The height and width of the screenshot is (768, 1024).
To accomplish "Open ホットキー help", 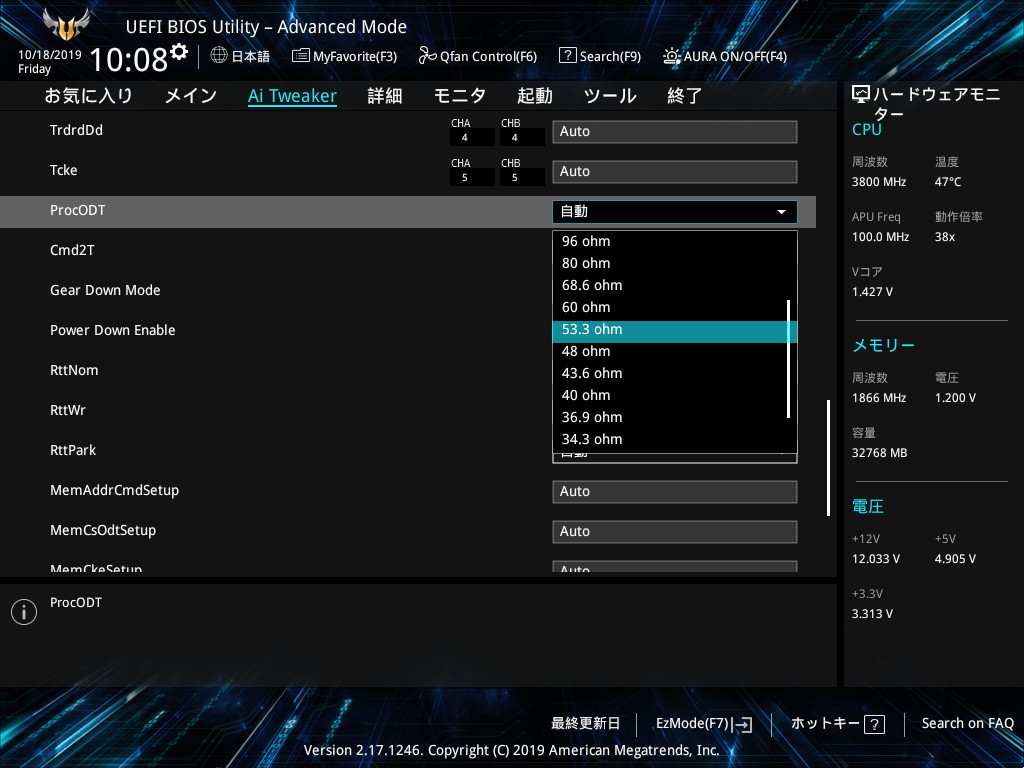I will (x=837, y=724).
